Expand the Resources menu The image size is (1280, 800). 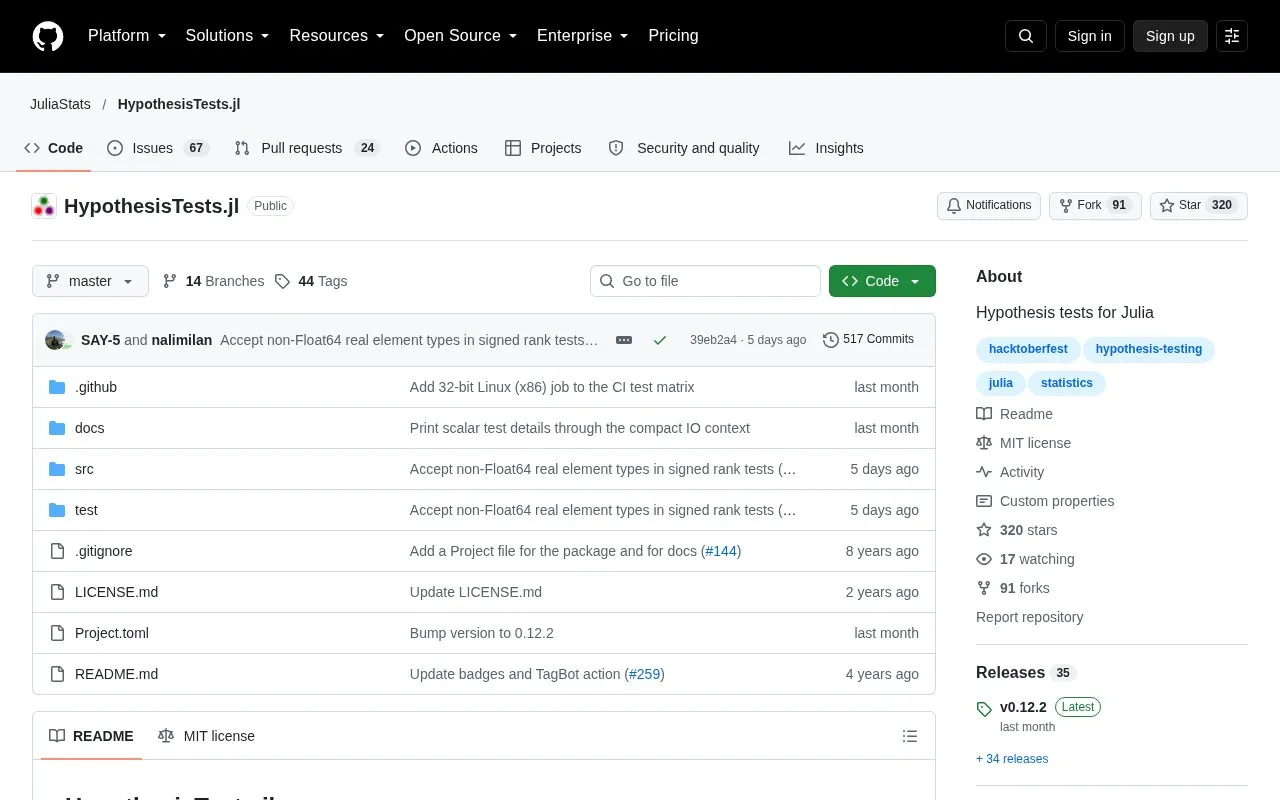pyautogui.click(x=337, y=36)
